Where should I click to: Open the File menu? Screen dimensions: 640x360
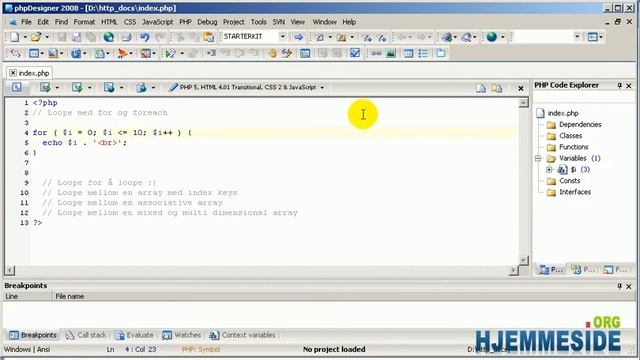[x=26, y=22]
